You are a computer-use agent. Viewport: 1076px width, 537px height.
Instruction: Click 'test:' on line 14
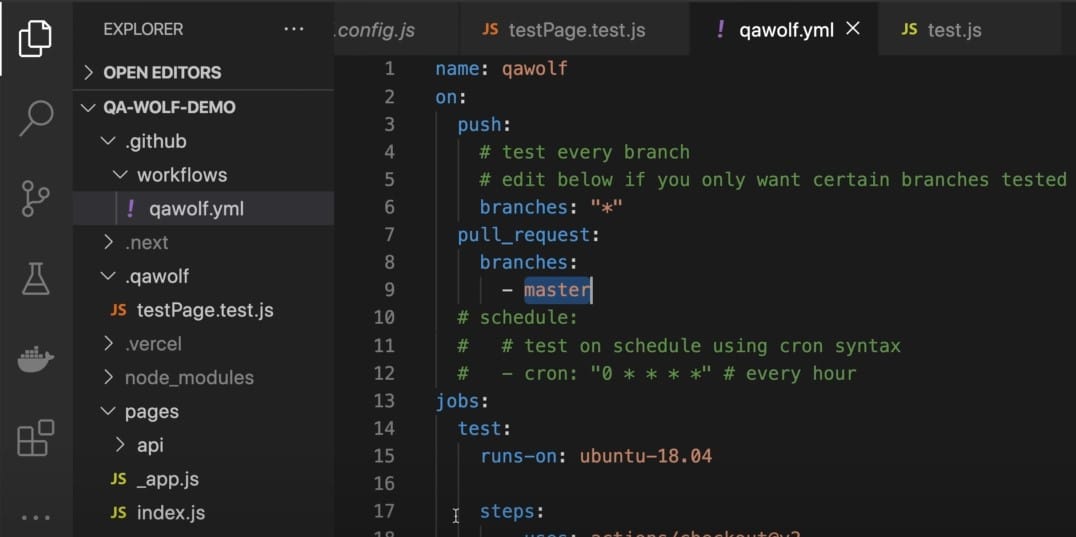pos(484,429)
